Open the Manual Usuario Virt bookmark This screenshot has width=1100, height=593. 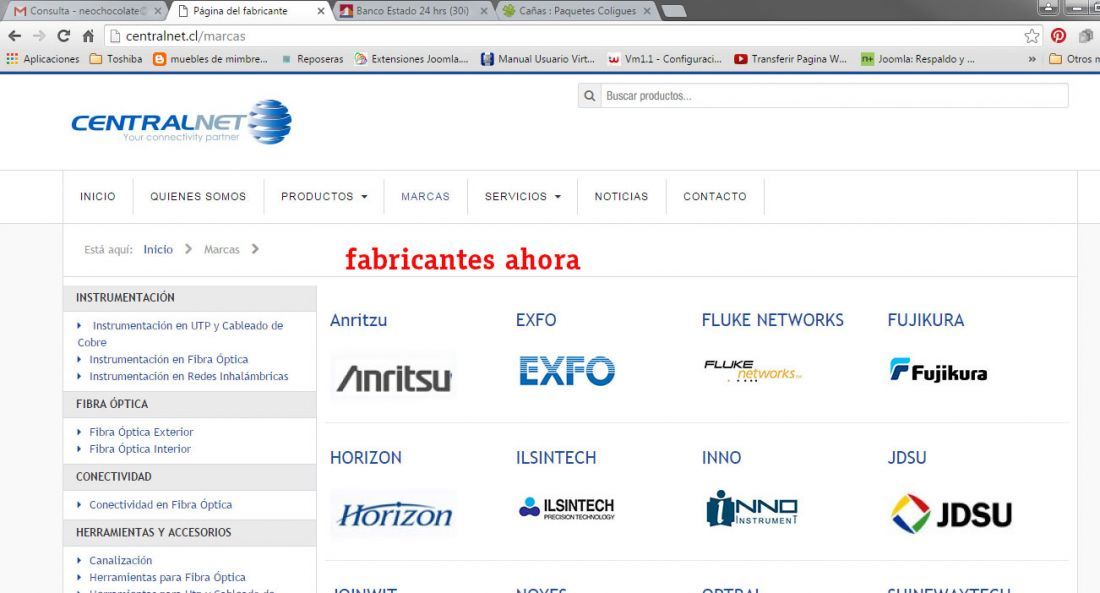(538, 59)
